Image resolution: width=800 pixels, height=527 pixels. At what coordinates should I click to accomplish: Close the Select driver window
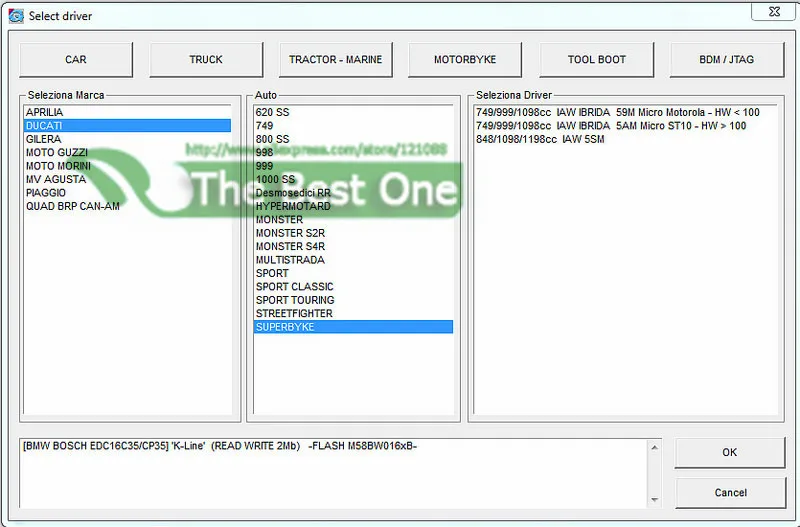tap(773, 11)
